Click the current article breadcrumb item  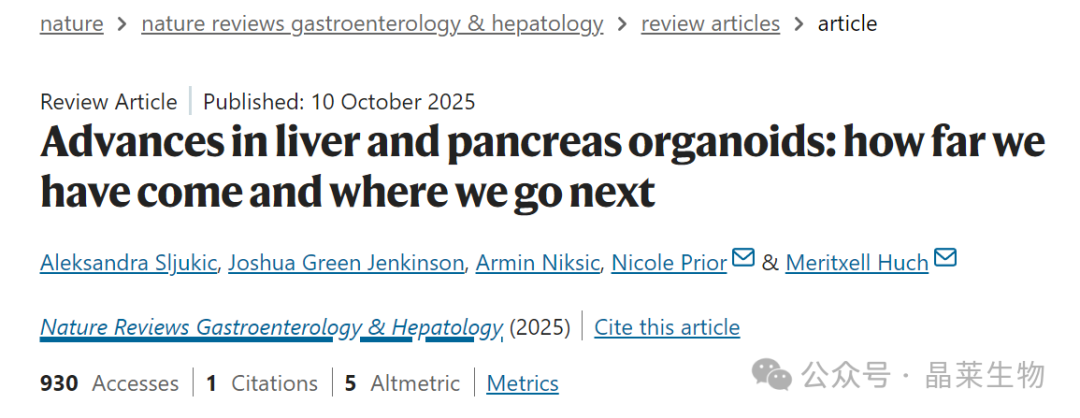(x=847, y=24)
